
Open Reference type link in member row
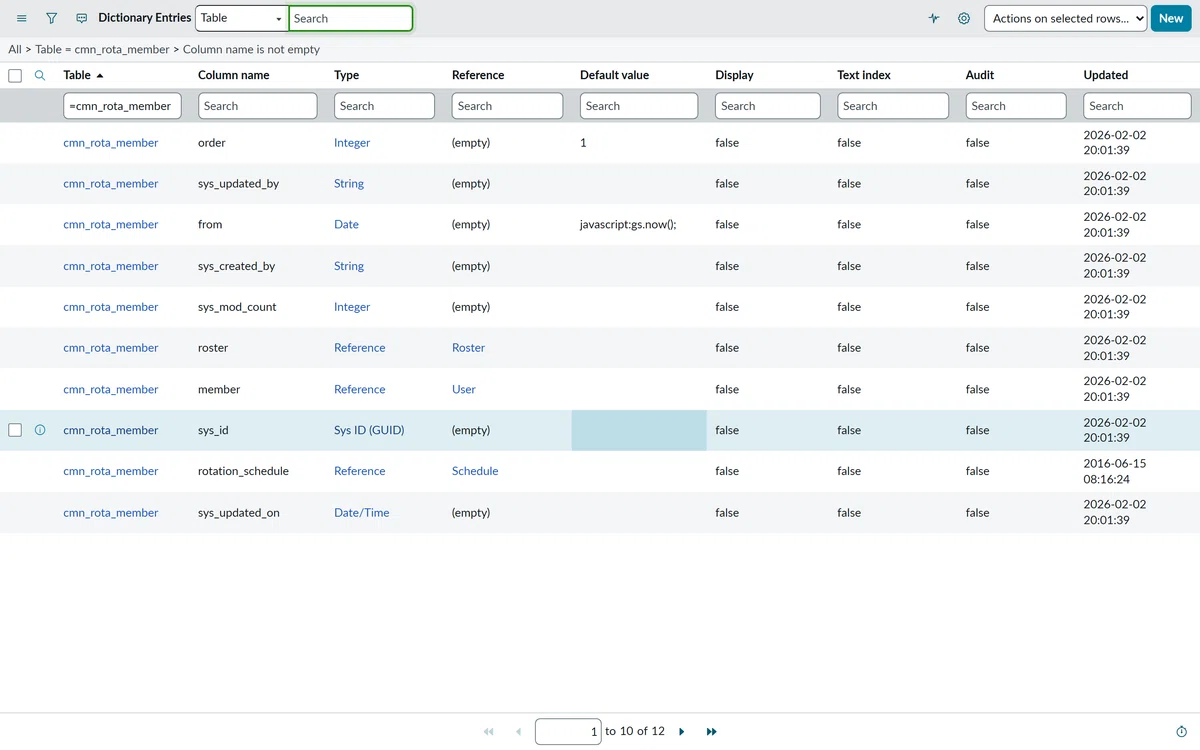tap(360, 389)
